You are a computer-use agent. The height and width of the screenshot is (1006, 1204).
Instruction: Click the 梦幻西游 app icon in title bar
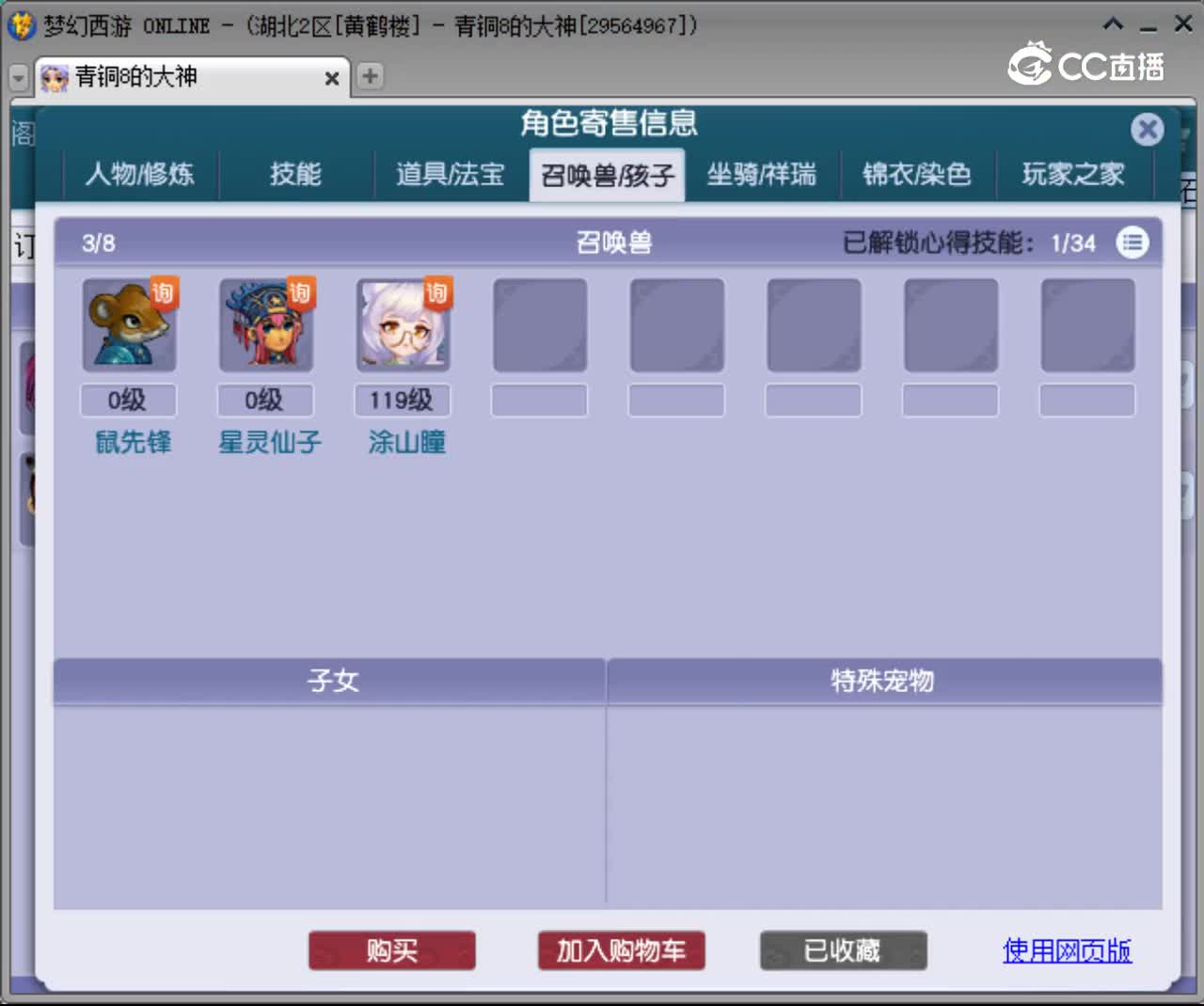(21, 25)
